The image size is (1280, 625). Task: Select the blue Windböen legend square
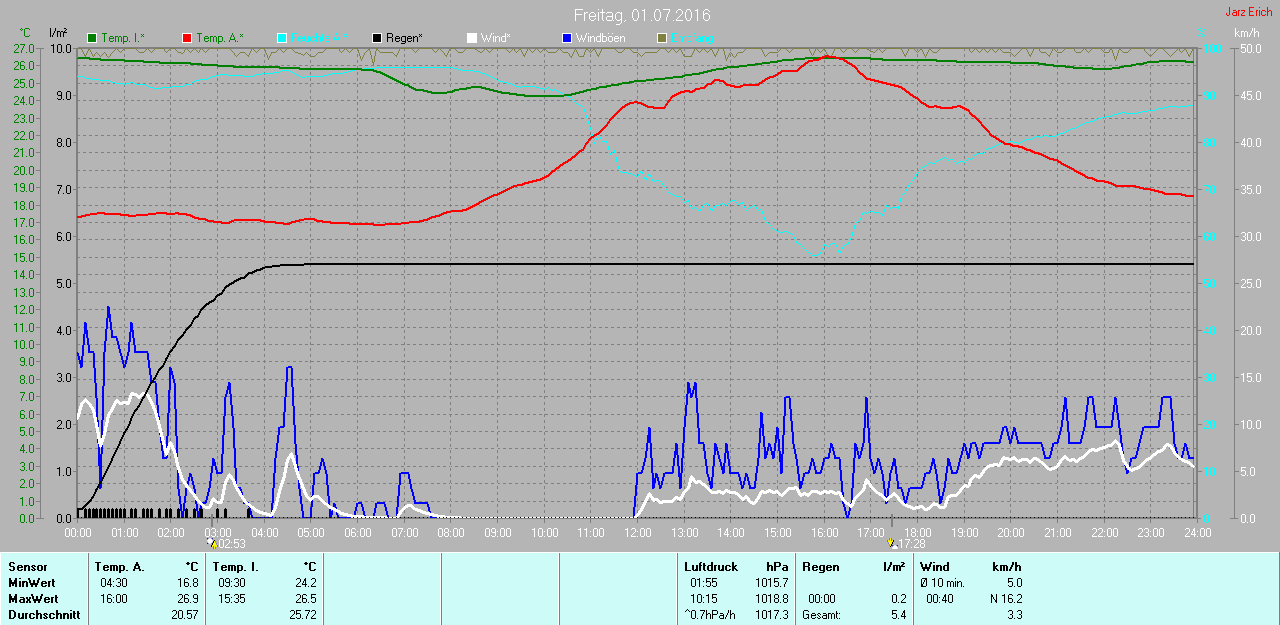pos(567,38)
